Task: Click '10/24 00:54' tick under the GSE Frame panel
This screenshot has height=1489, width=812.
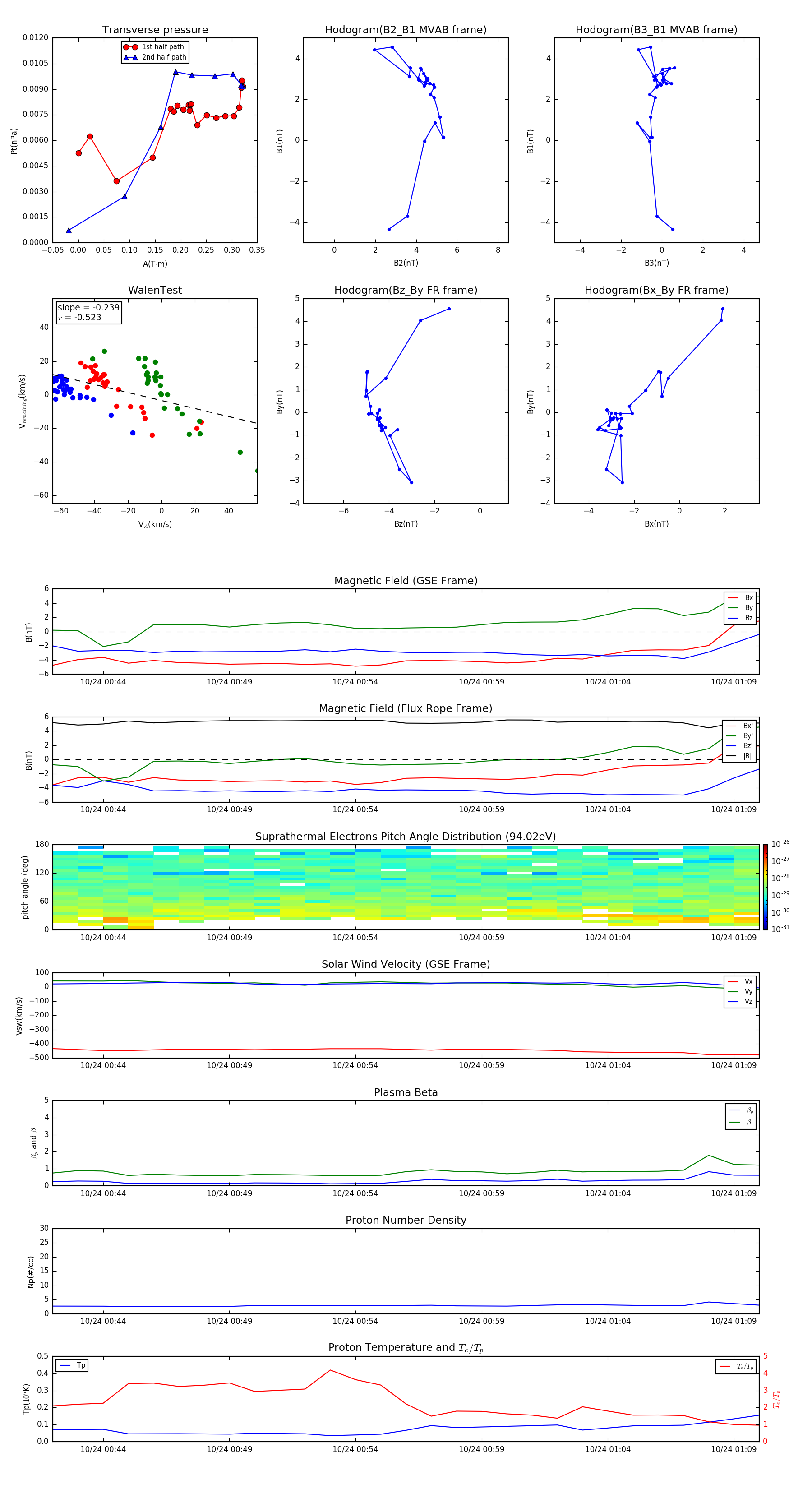Action: click(355, 682)
